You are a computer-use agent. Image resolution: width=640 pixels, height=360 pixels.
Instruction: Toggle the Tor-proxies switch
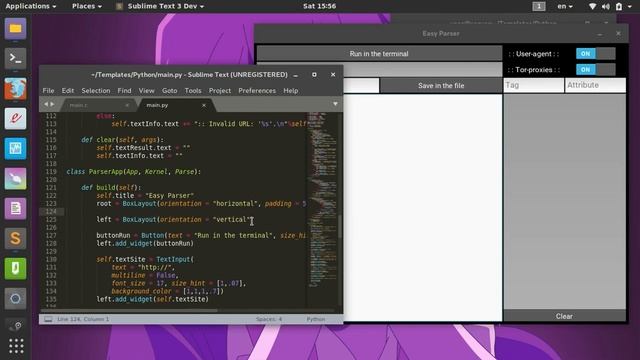click(596, 69)
